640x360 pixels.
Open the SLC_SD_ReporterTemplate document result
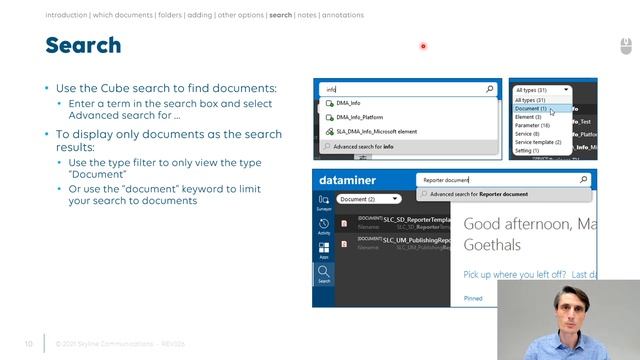(x=393, y=223)
